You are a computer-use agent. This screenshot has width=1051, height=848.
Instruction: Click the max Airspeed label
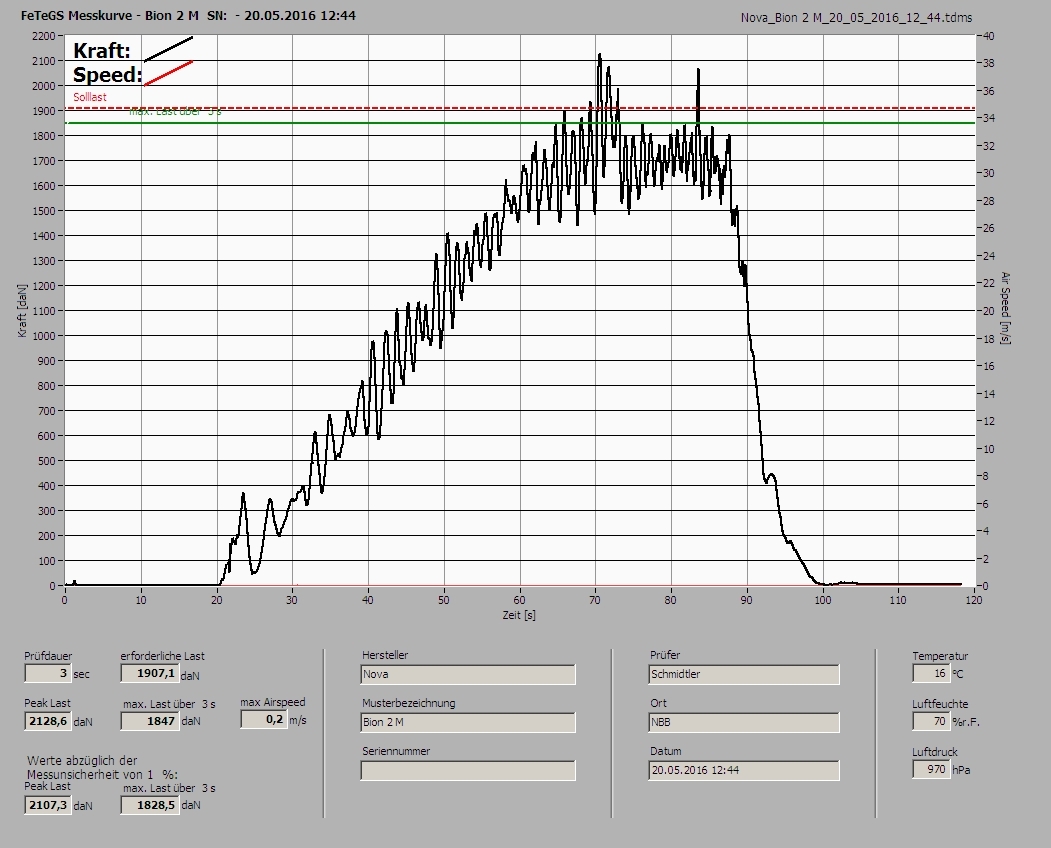tap(273, 703)
